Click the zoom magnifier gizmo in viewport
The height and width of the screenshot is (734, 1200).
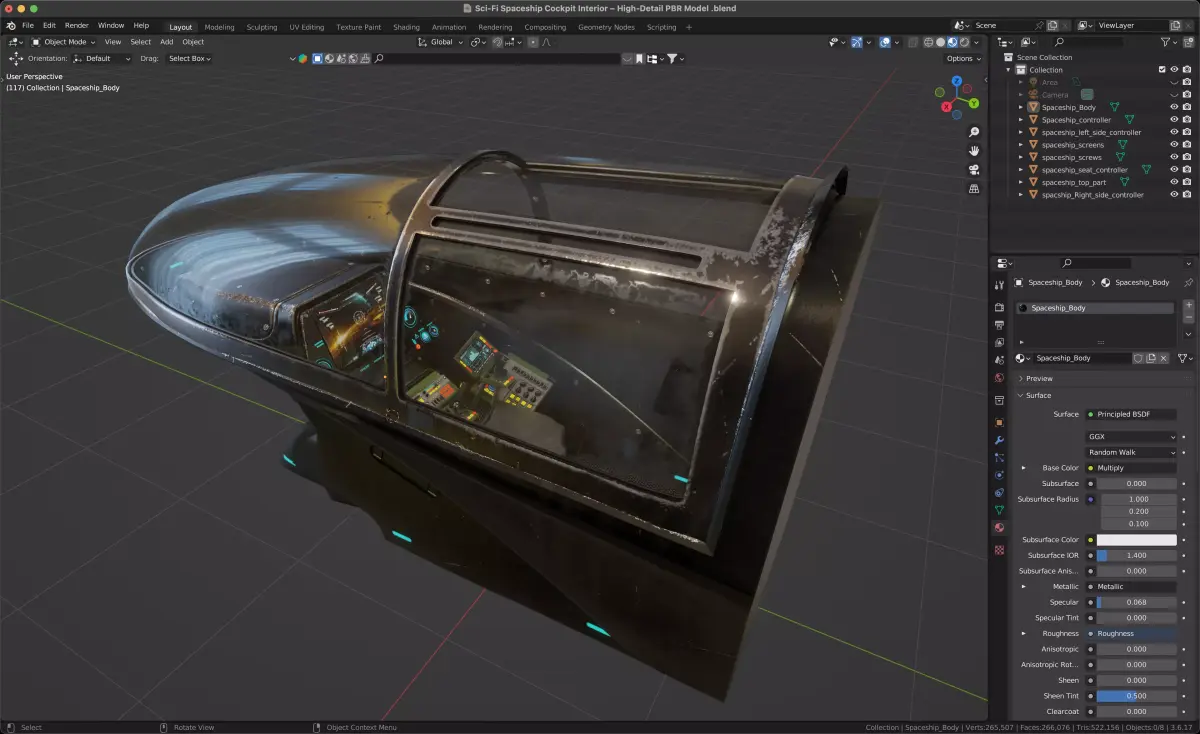pyautogui.click(x=974, y=132)
